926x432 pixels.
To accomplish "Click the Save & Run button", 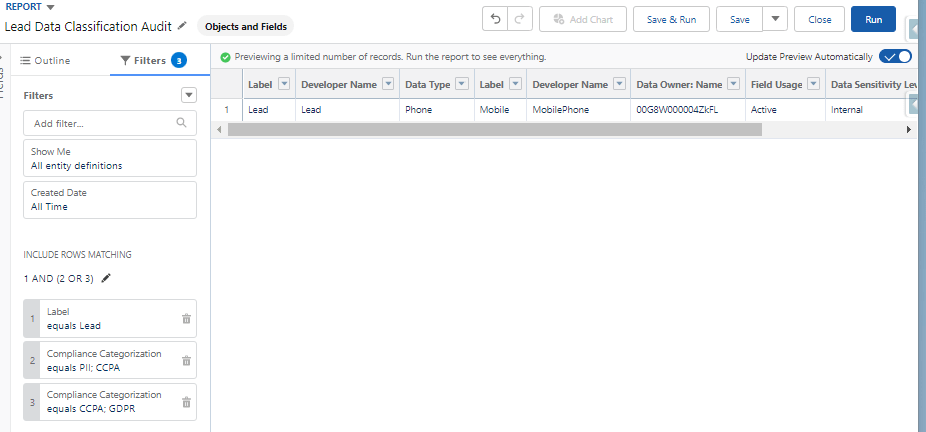I will [671, 19].
